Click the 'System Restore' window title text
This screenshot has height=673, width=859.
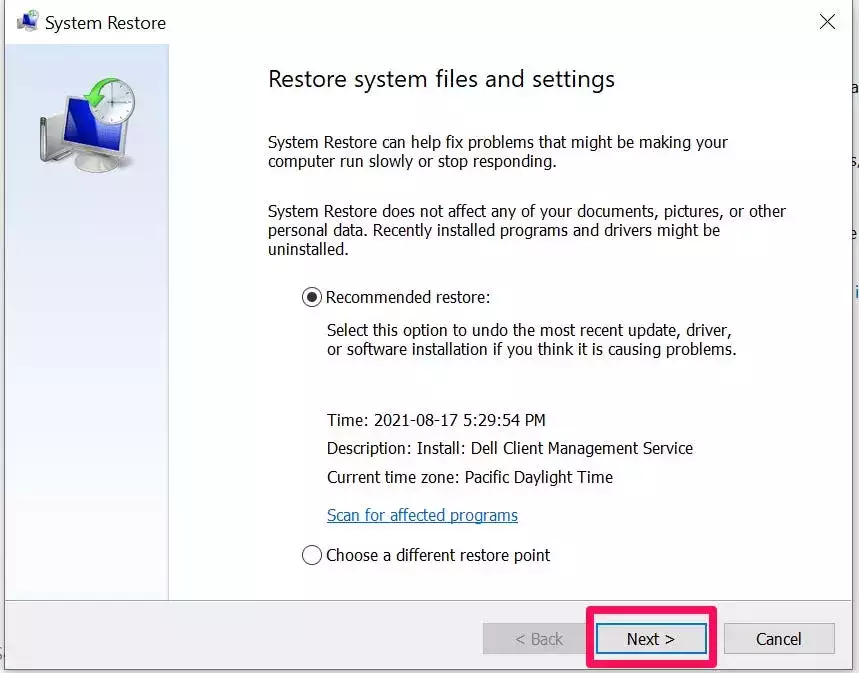[x=106, y=22]
